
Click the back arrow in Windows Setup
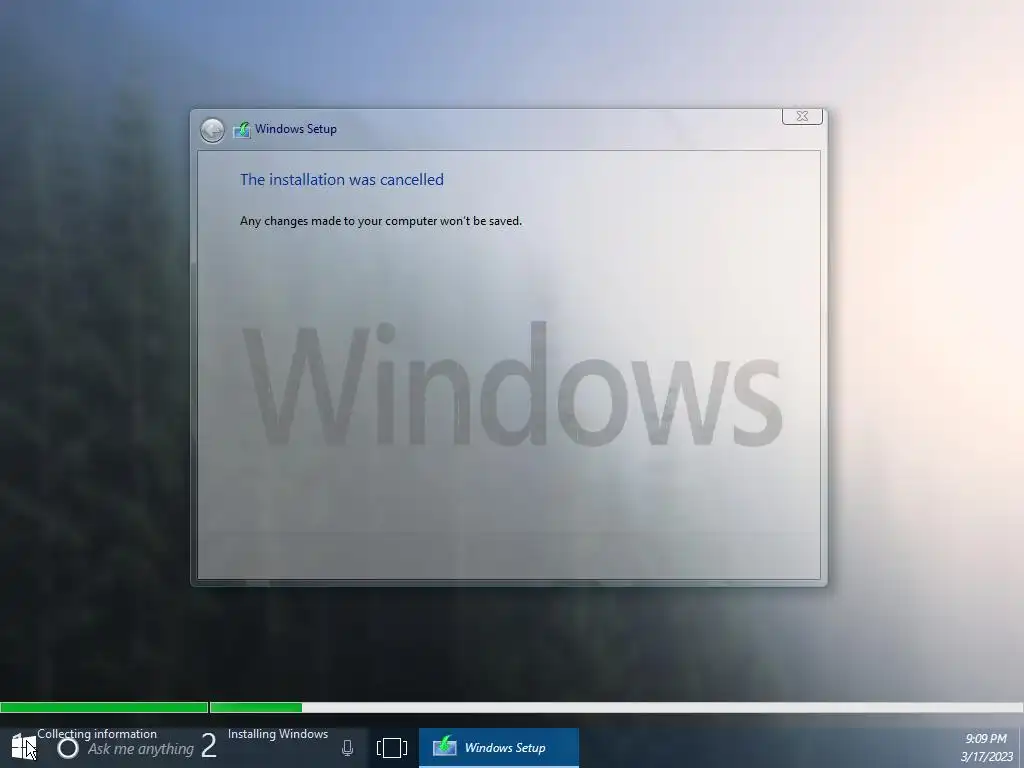(212, 130)
